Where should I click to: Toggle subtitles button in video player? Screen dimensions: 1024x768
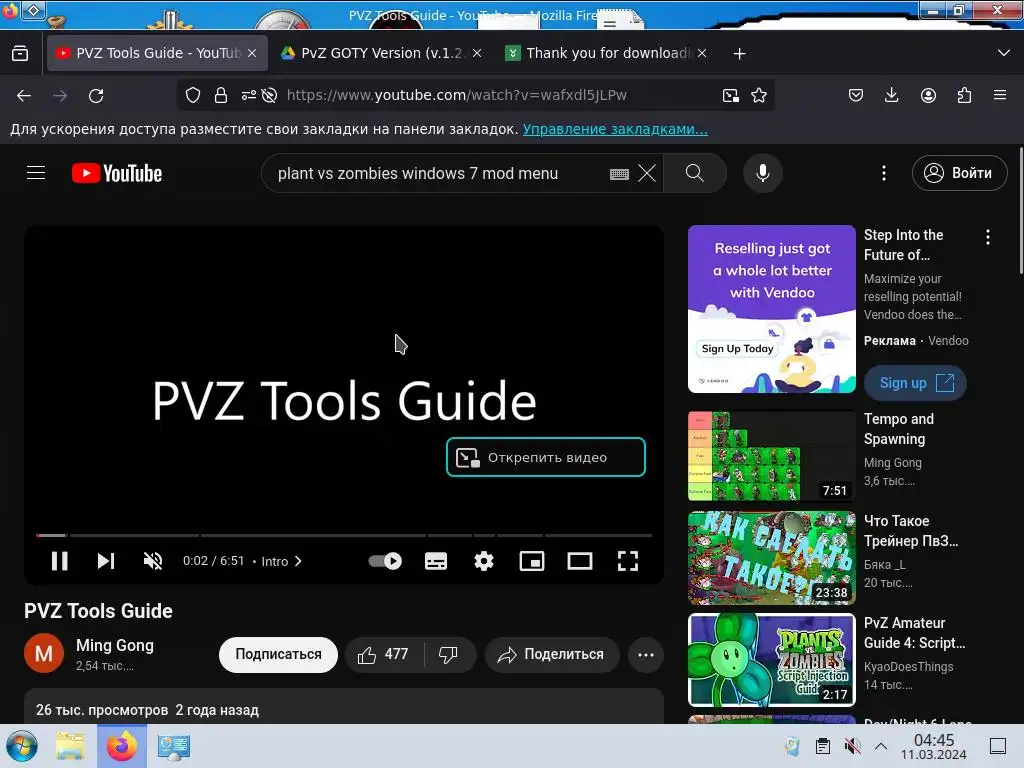coord(436,561)
